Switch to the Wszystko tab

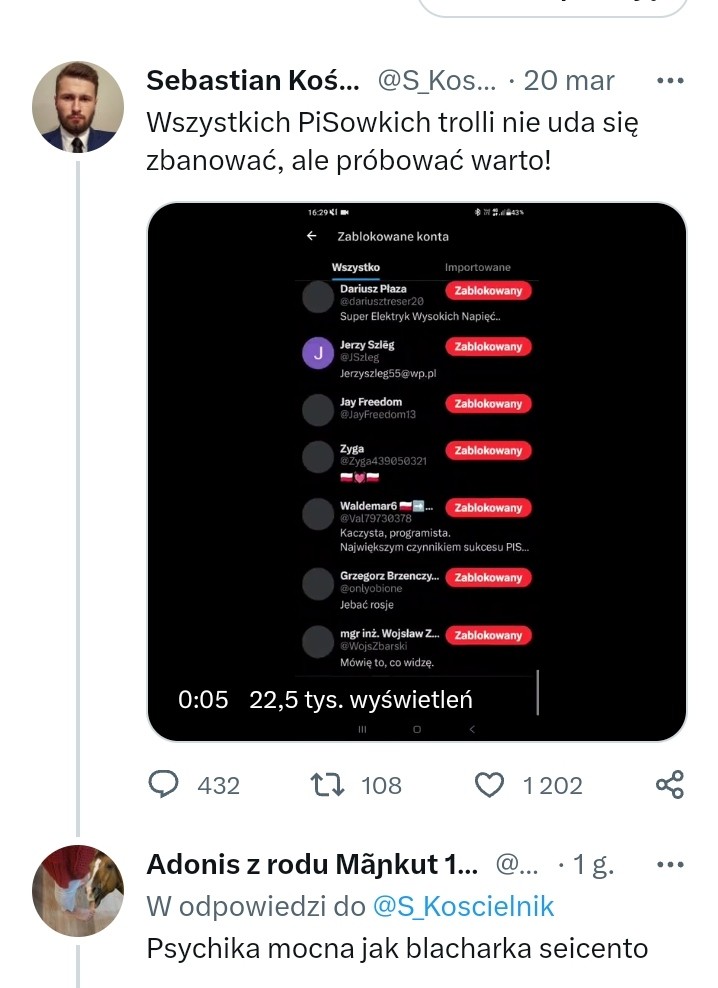(356, 267)
